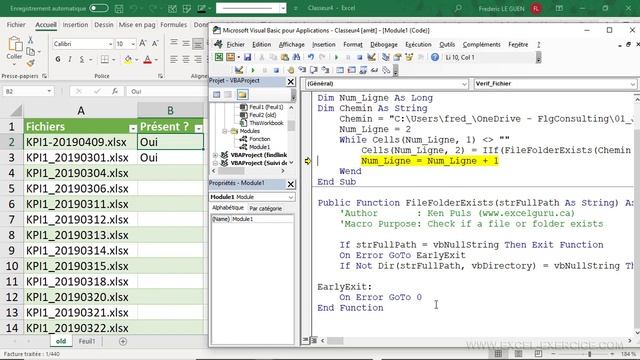
Task: Open VBA help question mark icon
Action: point(435,57)
